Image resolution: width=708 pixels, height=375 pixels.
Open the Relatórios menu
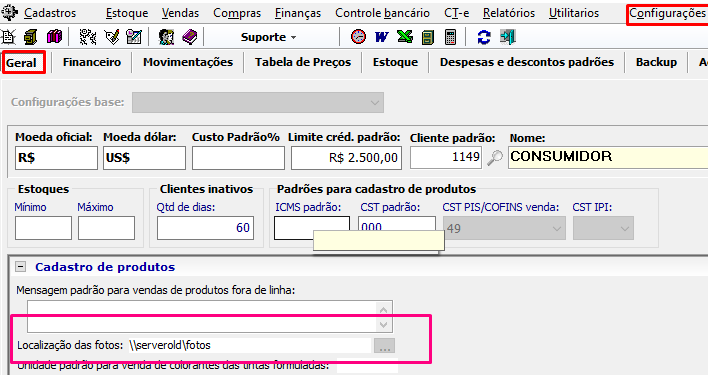509,13
